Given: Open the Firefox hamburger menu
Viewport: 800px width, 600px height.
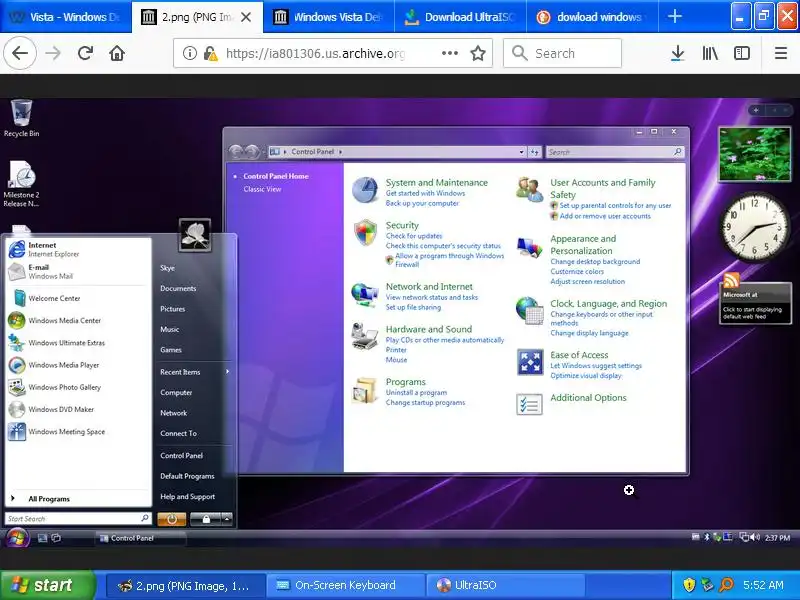Looking at the screenshot, I should tap(781, 53).
